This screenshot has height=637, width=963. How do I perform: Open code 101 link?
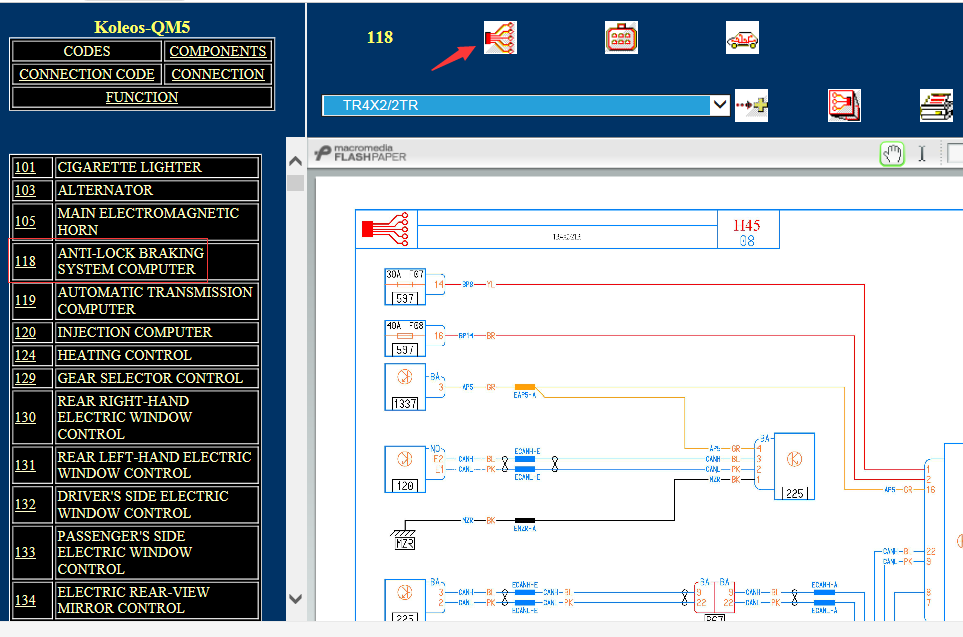click(x=25, y=167)
